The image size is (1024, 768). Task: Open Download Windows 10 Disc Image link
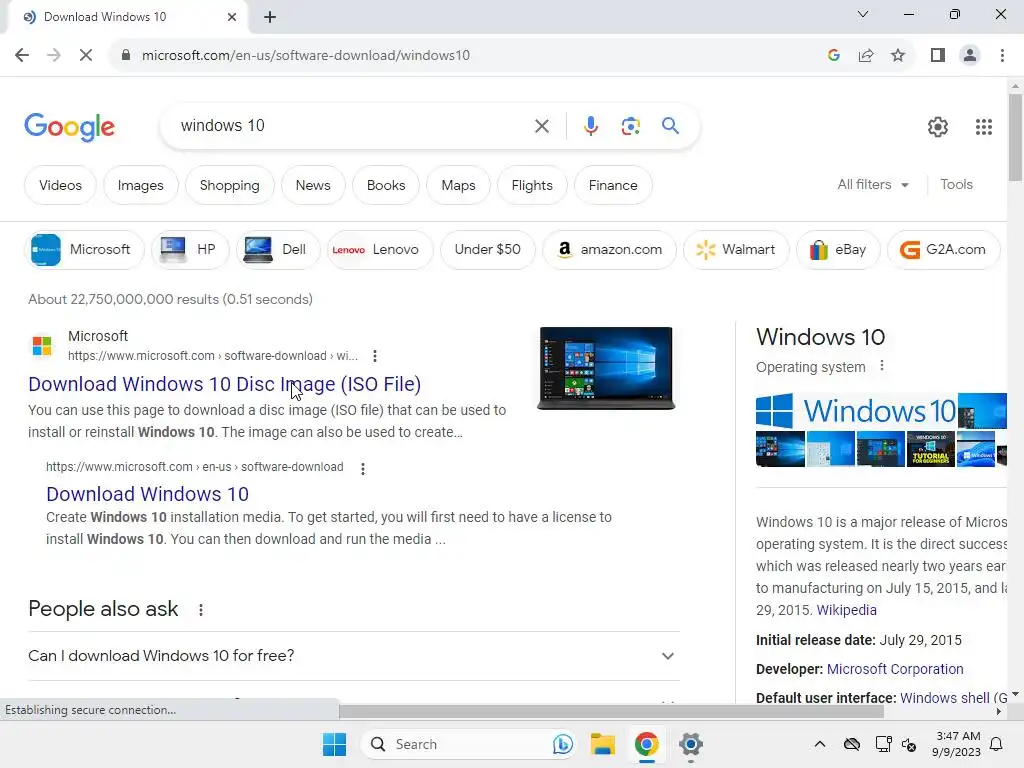pos(225,384)
